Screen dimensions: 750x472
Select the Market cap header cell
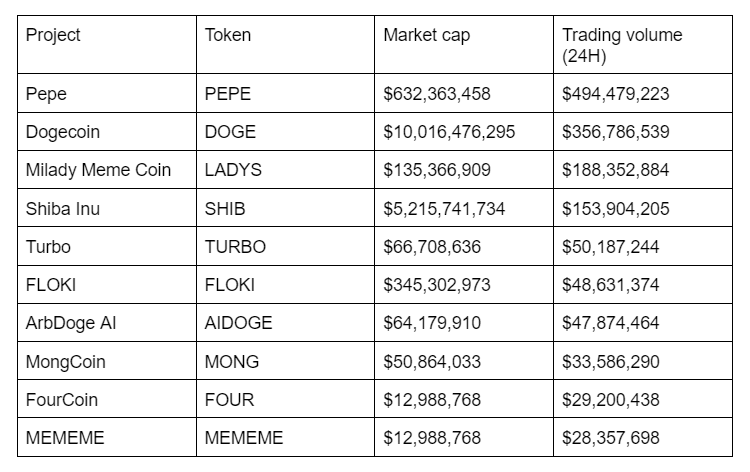pyautogui.click(x=464, y=44)
